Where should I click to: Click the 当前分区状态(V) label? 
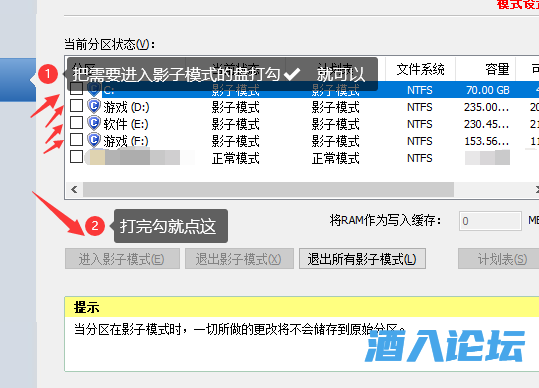[x=110, y=44]
